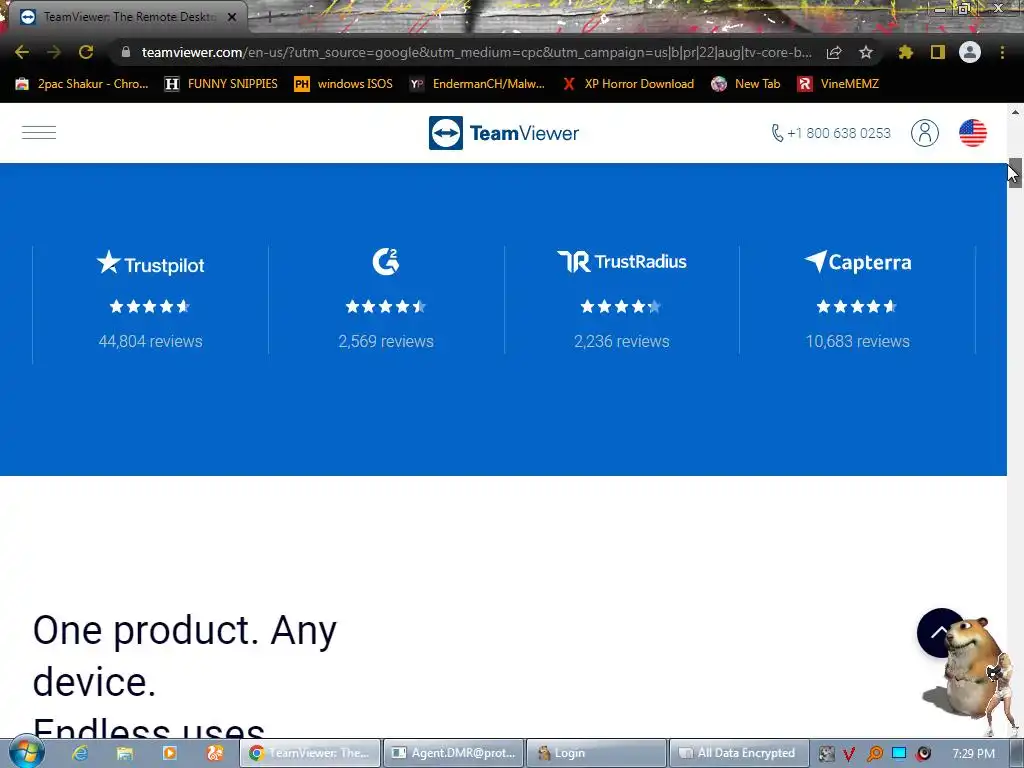
Task: Click the TeamViewer logo
Action: click(x=504, y=133)
